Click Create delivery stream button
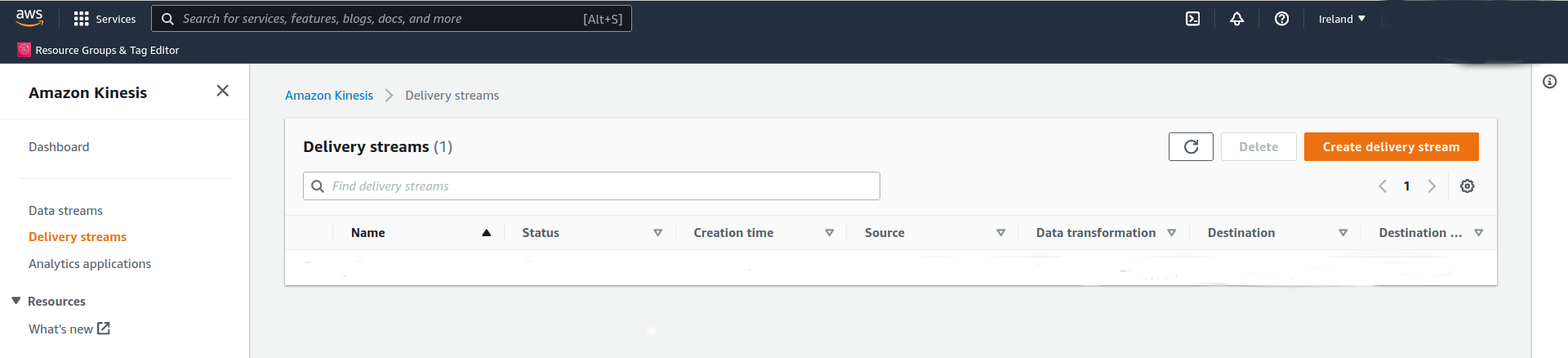Image resolution: width=1568 pixels, height=358 pixels. click(x=1391, y=147)
